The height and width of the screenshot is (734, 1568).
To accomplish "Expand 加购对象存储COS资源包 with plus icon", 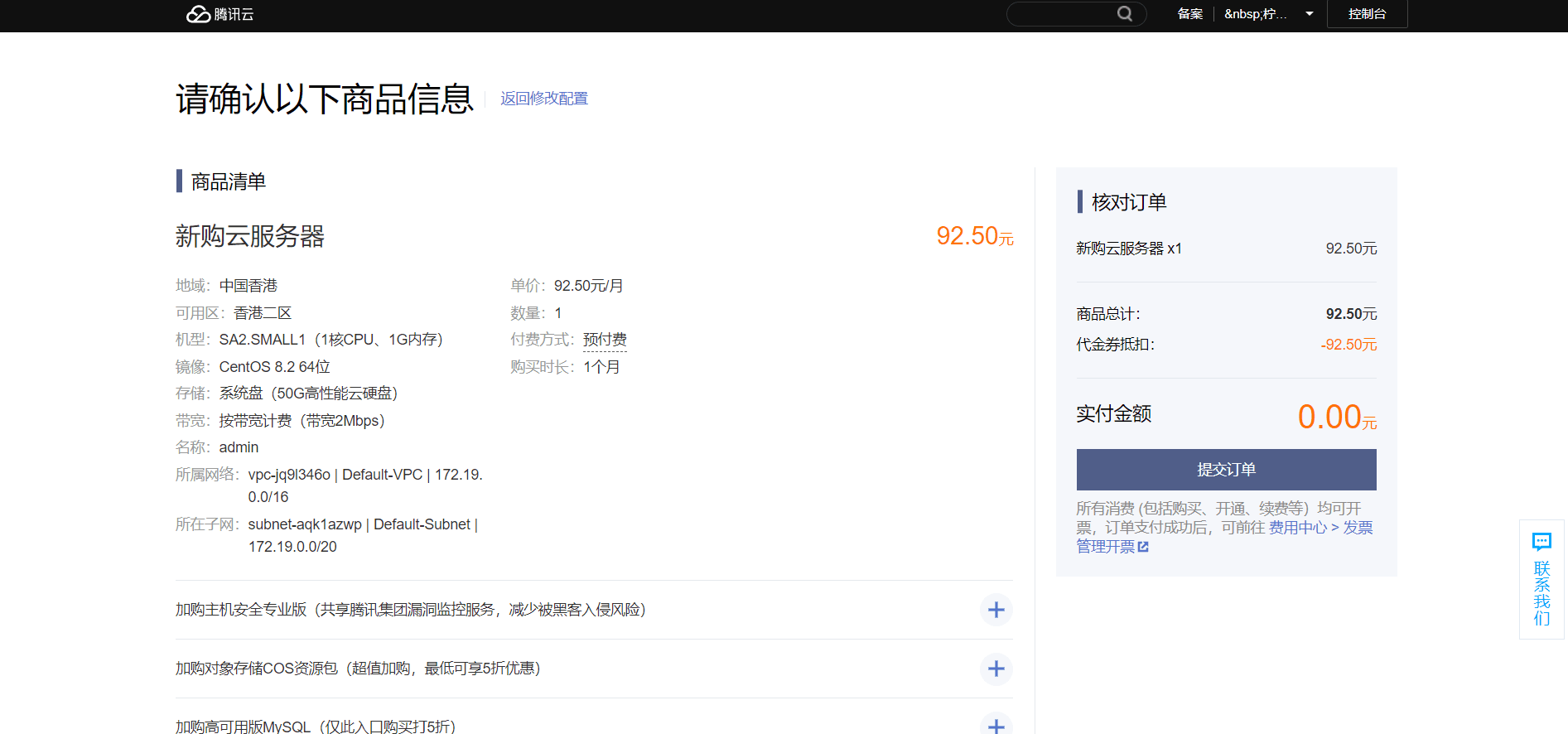I will coord(996,669).
